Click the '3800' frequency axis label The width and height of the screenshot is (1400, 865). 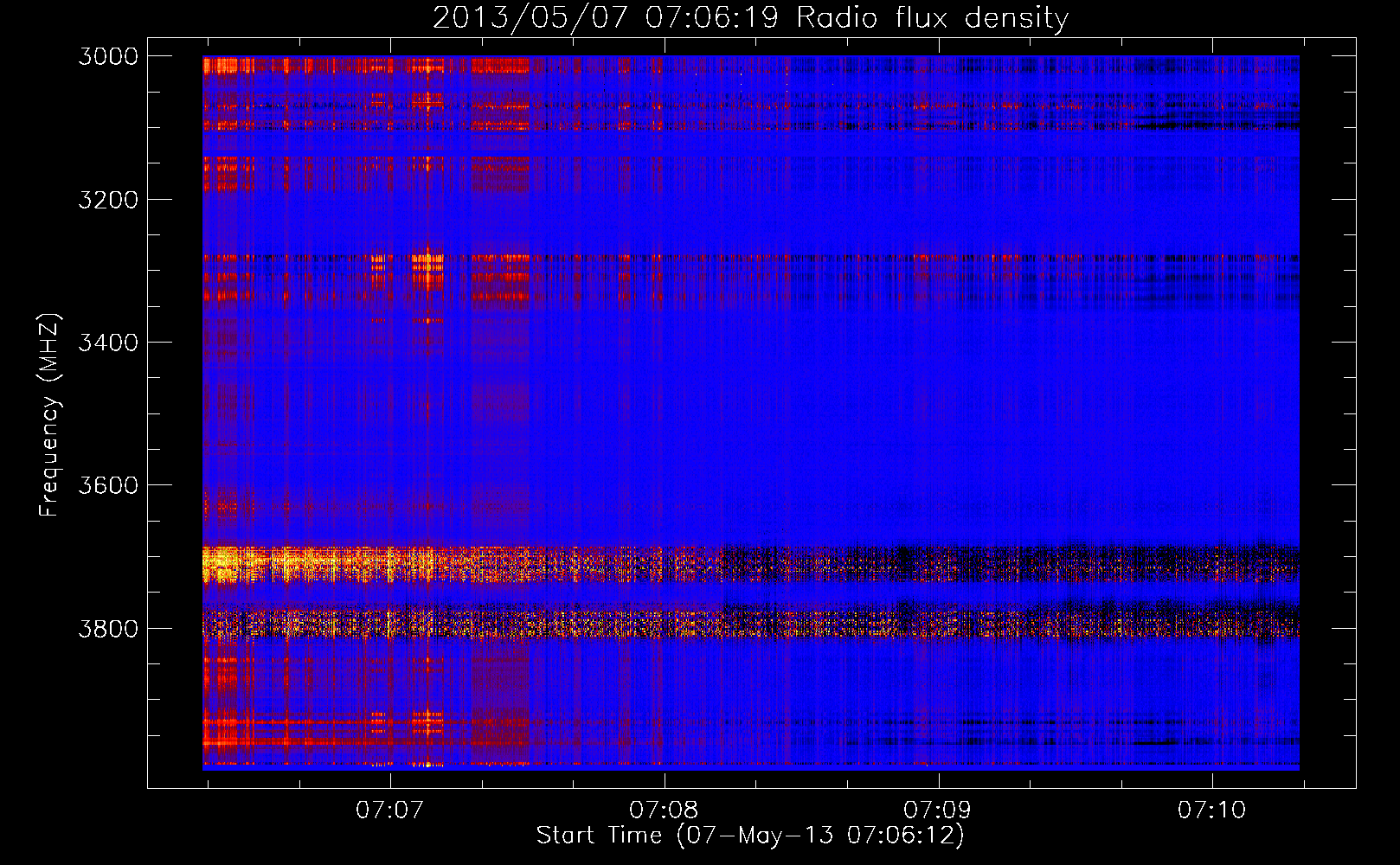click(108, 628)
